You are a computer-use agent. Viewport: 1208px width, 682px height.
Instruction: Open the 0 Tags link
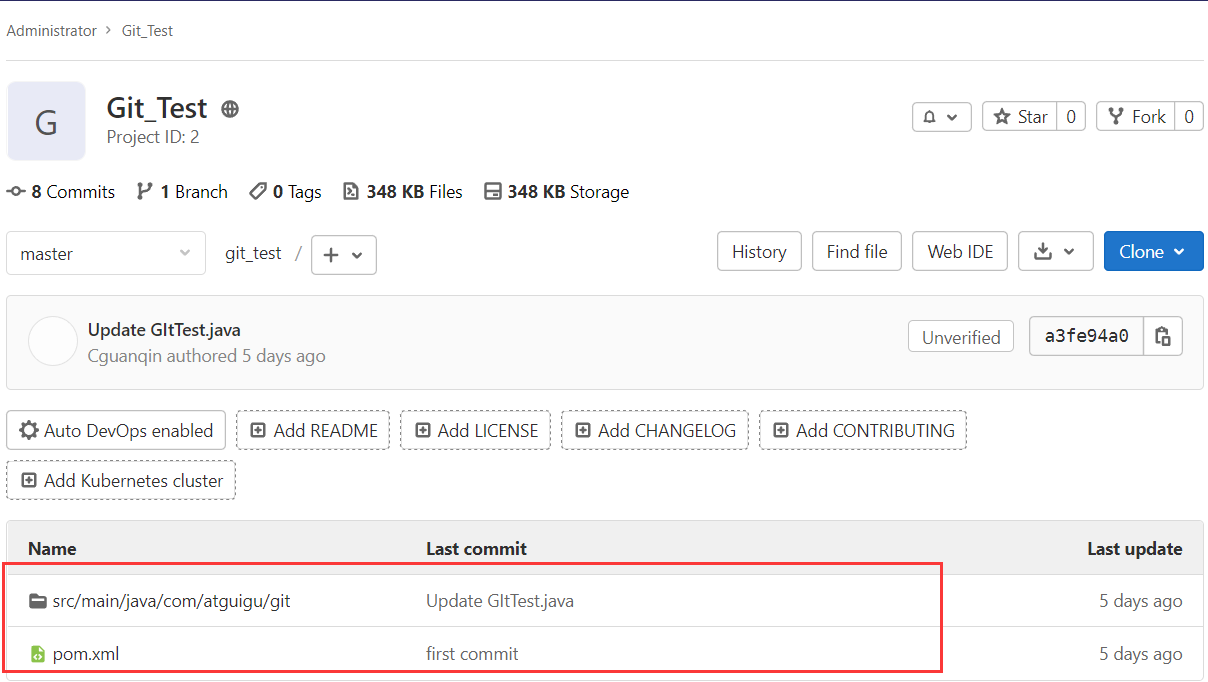coord(286,192)
